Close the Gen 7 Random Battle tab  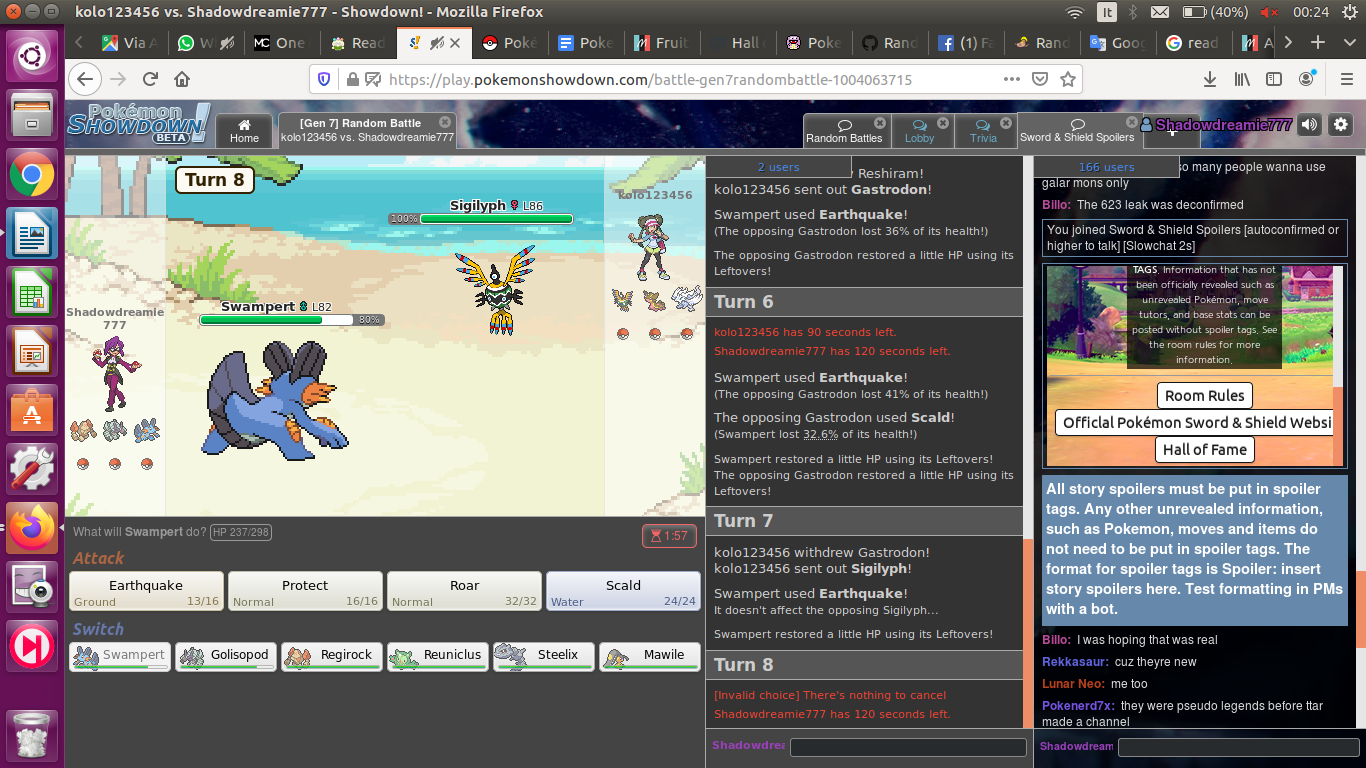pos(444,122)
